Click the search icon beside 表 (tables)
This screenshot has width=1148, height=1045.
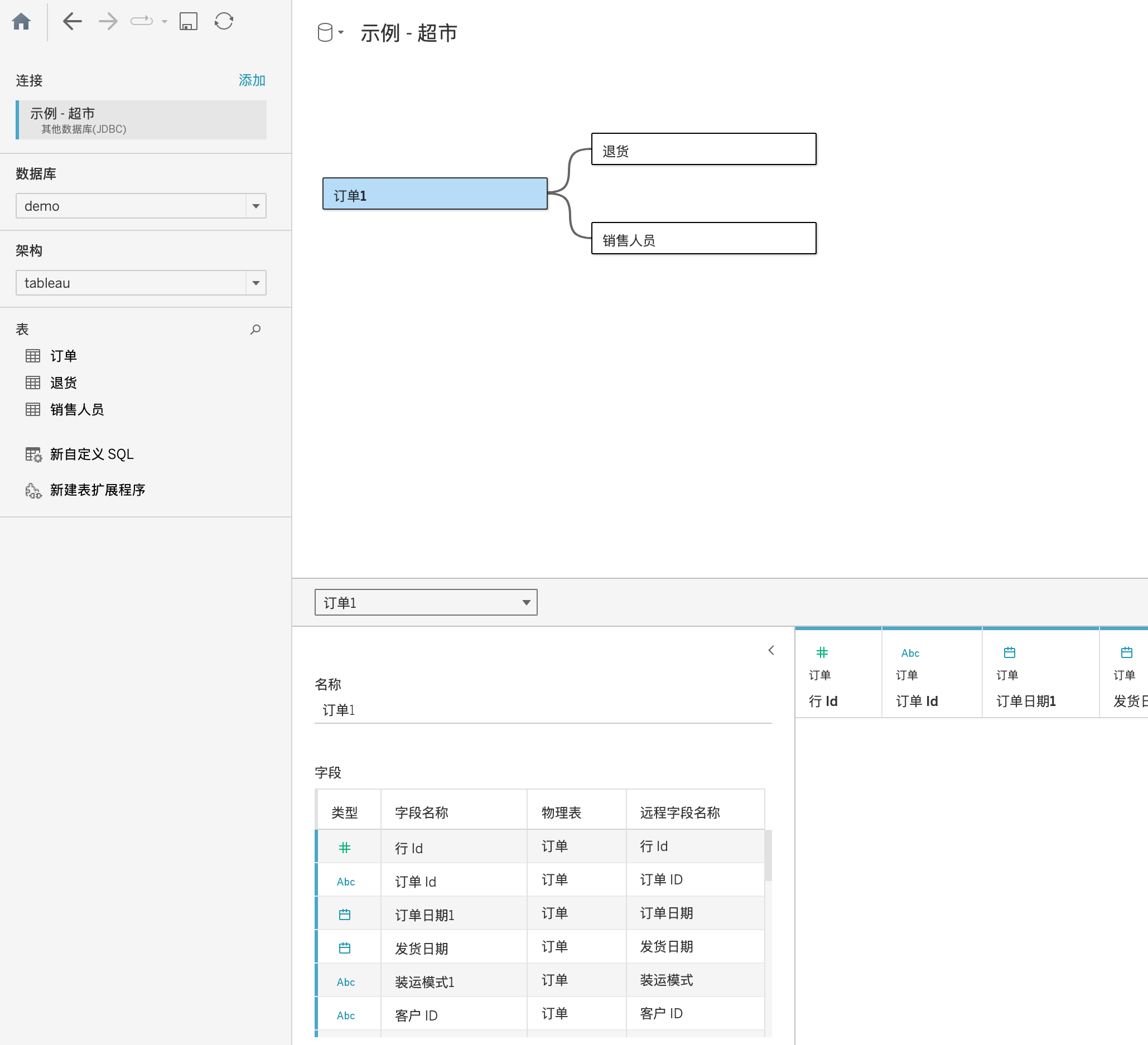pos(255,330)
